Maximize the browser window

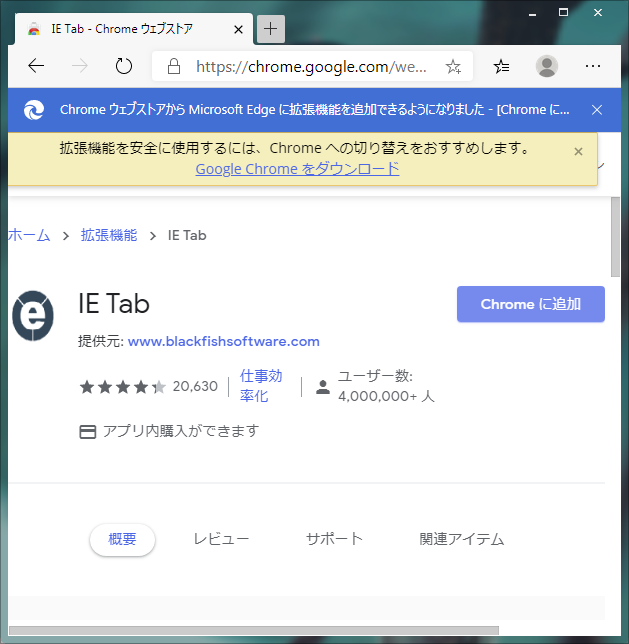564,13
